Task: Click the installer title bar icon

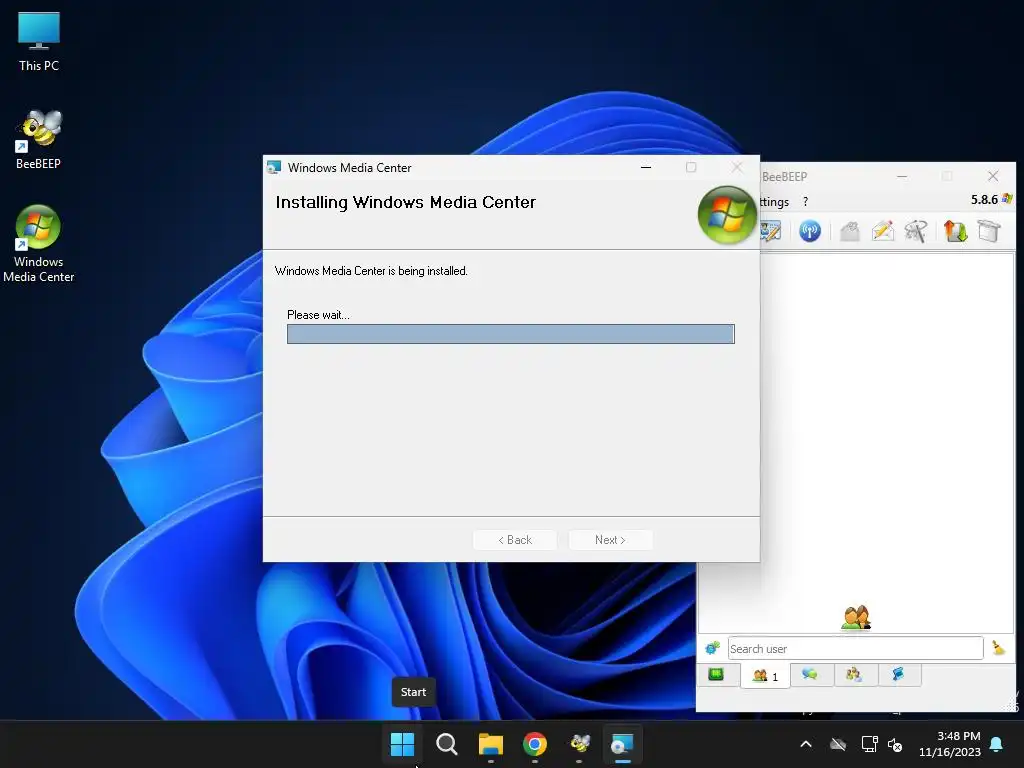Action: 274,167
